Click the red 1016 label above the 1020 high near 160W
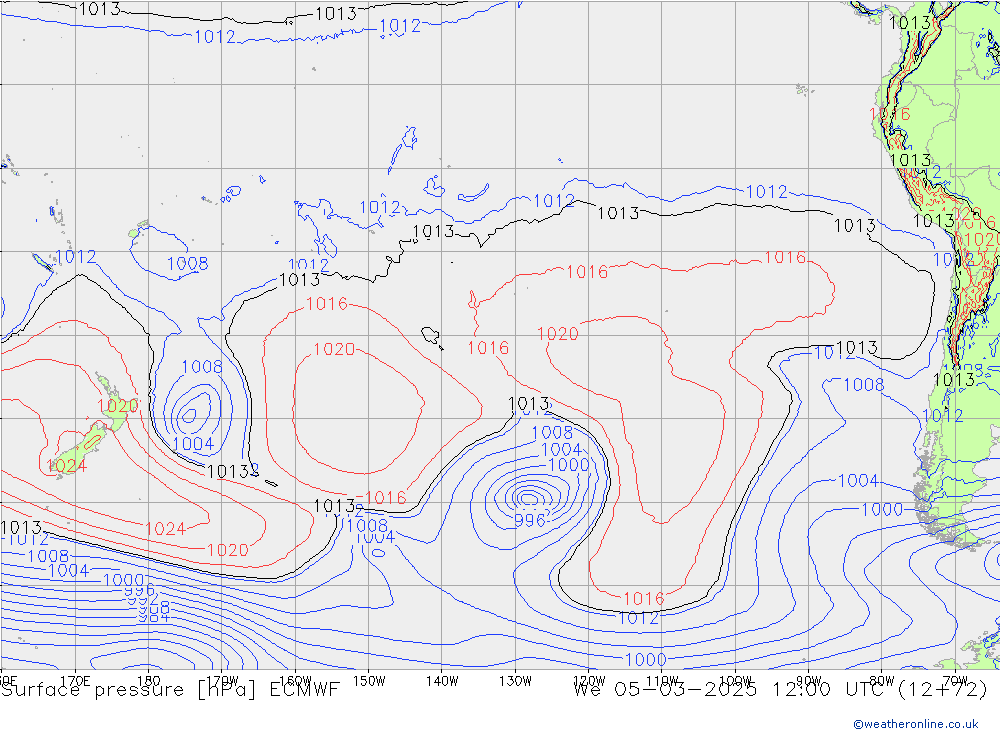 pyautogui.click(x=327, y=304)
